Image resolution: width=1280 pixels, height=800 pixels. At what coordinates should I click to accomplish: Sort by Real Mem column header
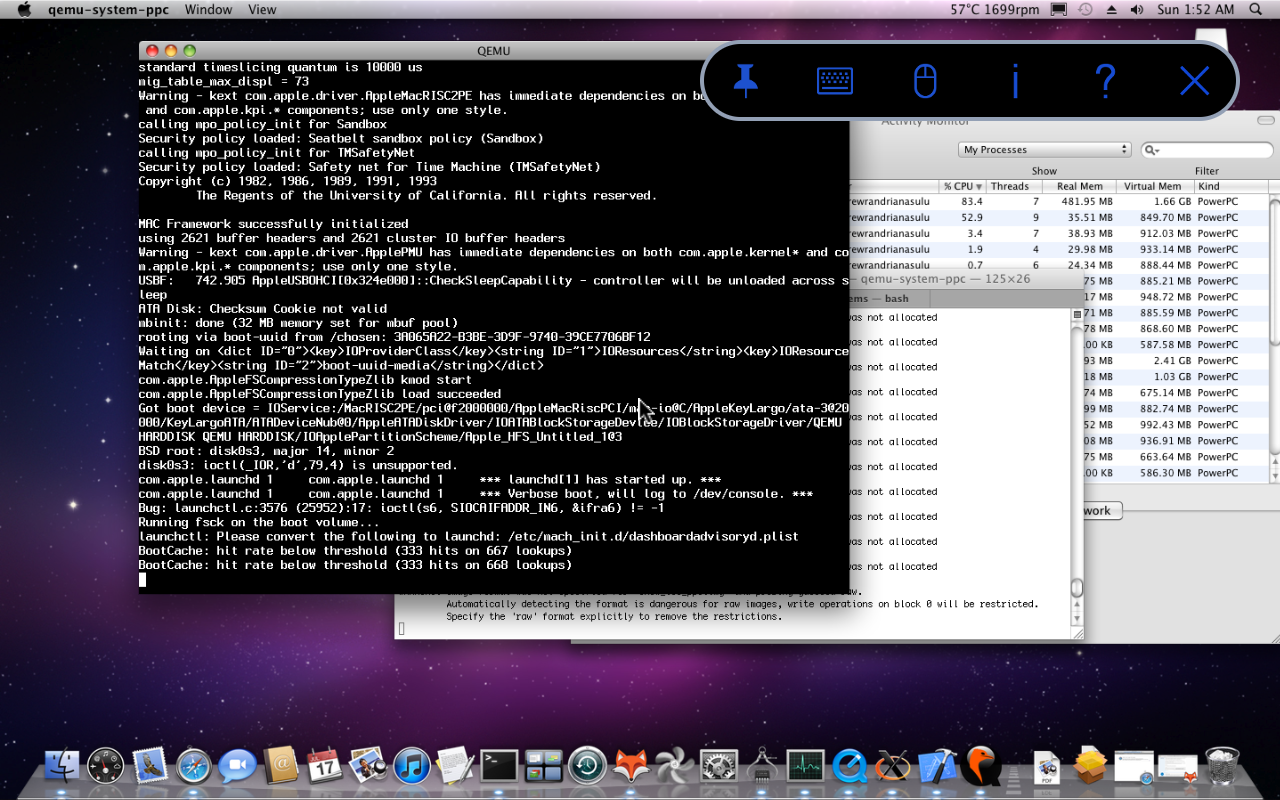pos(1080,186)
